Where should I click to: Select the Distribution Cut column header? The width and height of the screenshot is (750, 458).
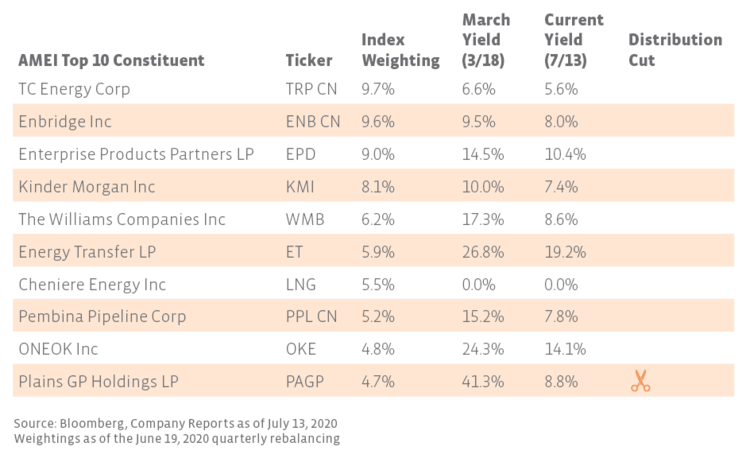pos(675,50)
